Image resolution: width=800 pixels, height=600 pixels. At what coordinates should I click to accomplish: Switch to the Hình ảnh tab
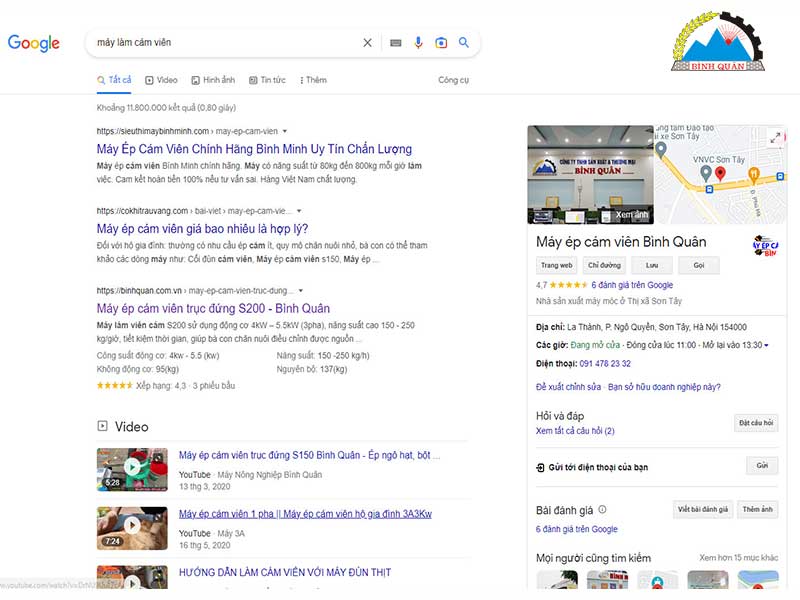pos(213,80)
